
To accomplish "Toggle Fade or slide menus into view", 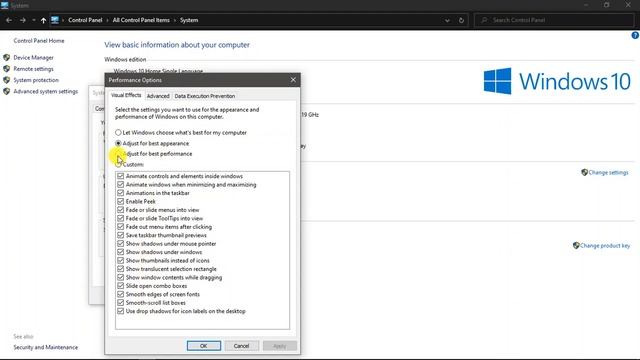I will click(x=120, y=210).
